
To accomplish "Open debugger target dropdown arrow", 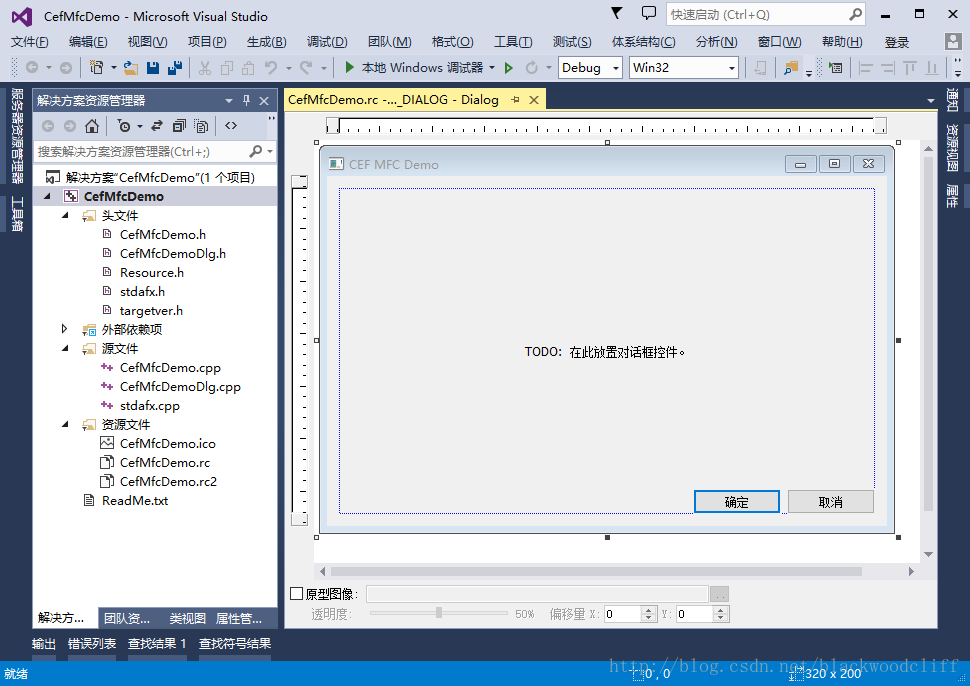I will 492,67.
